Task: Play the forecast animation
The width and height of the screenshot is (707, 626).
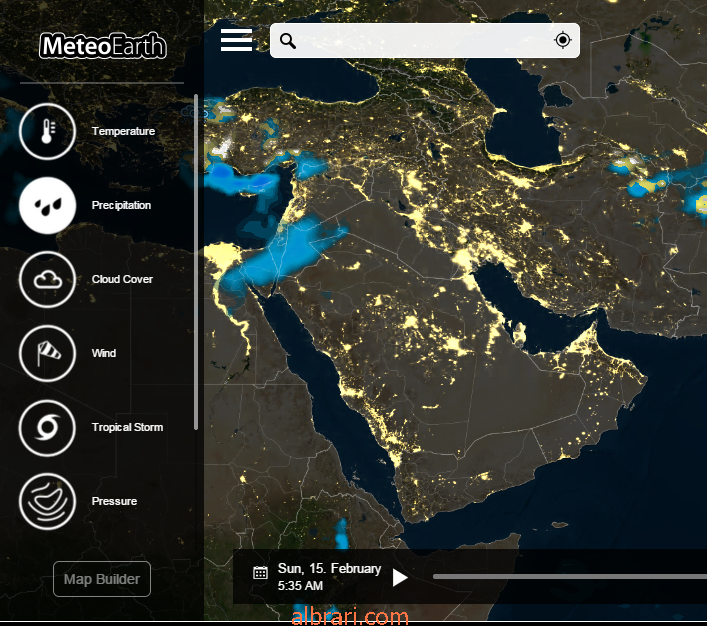Action: (x=399, y=578)
